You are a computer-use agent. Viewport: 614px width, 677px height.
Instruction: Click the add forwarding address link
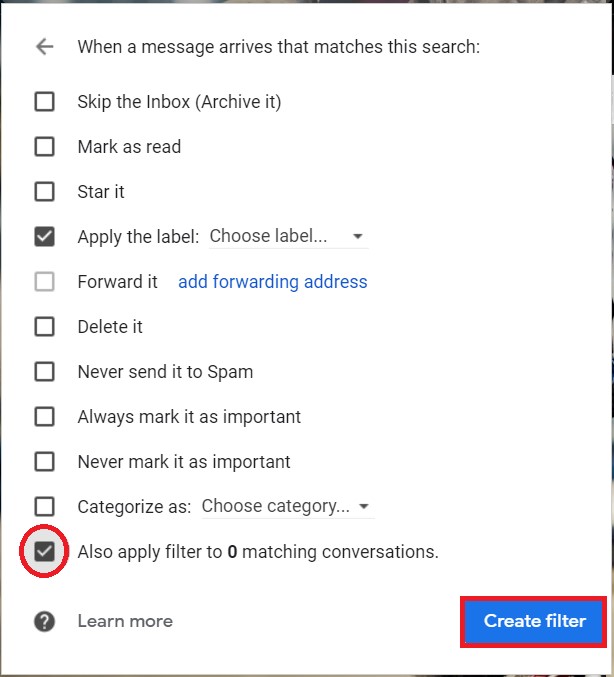[x=272, y=282]
